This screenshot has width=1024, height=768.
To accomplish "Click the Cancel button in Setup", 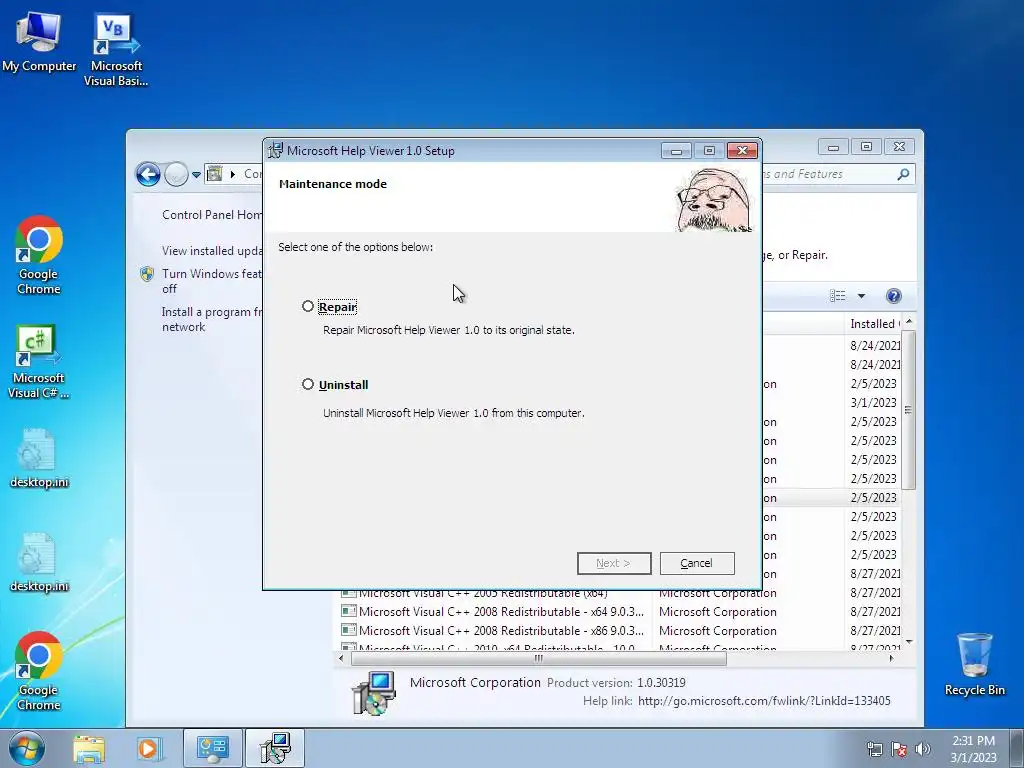I will [x=697, y=563].
